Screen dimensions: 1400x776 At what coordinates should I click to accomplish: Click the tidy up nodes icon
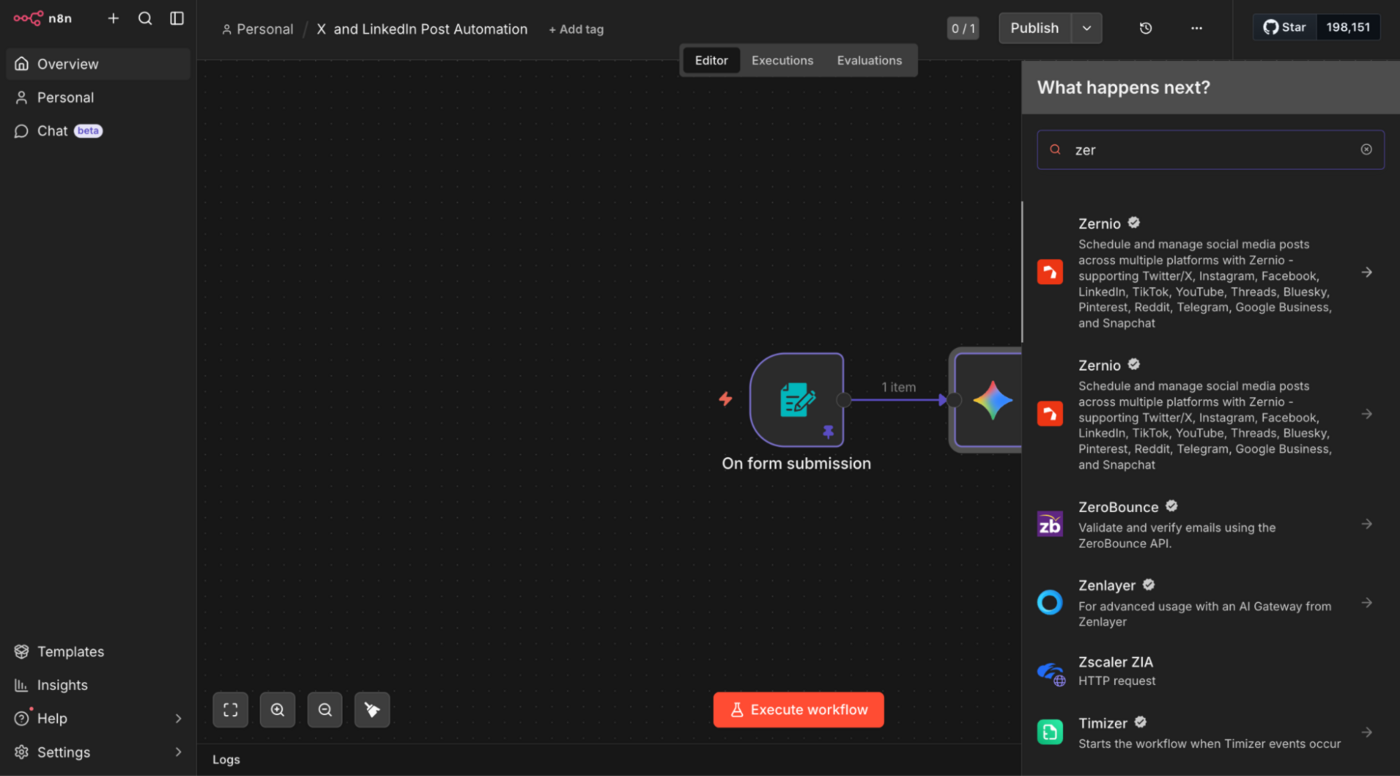click(372, 710)
